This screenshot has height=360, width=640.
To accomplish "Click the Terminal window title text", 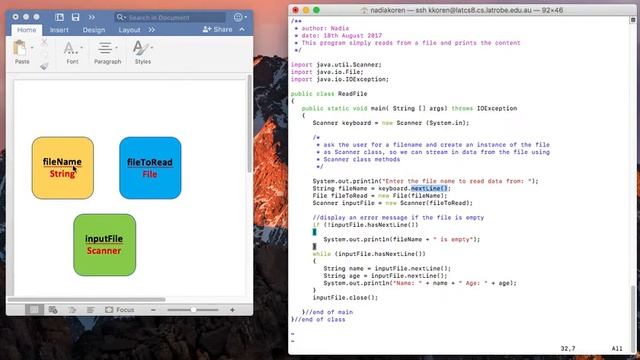I will [x=467, y=10].
